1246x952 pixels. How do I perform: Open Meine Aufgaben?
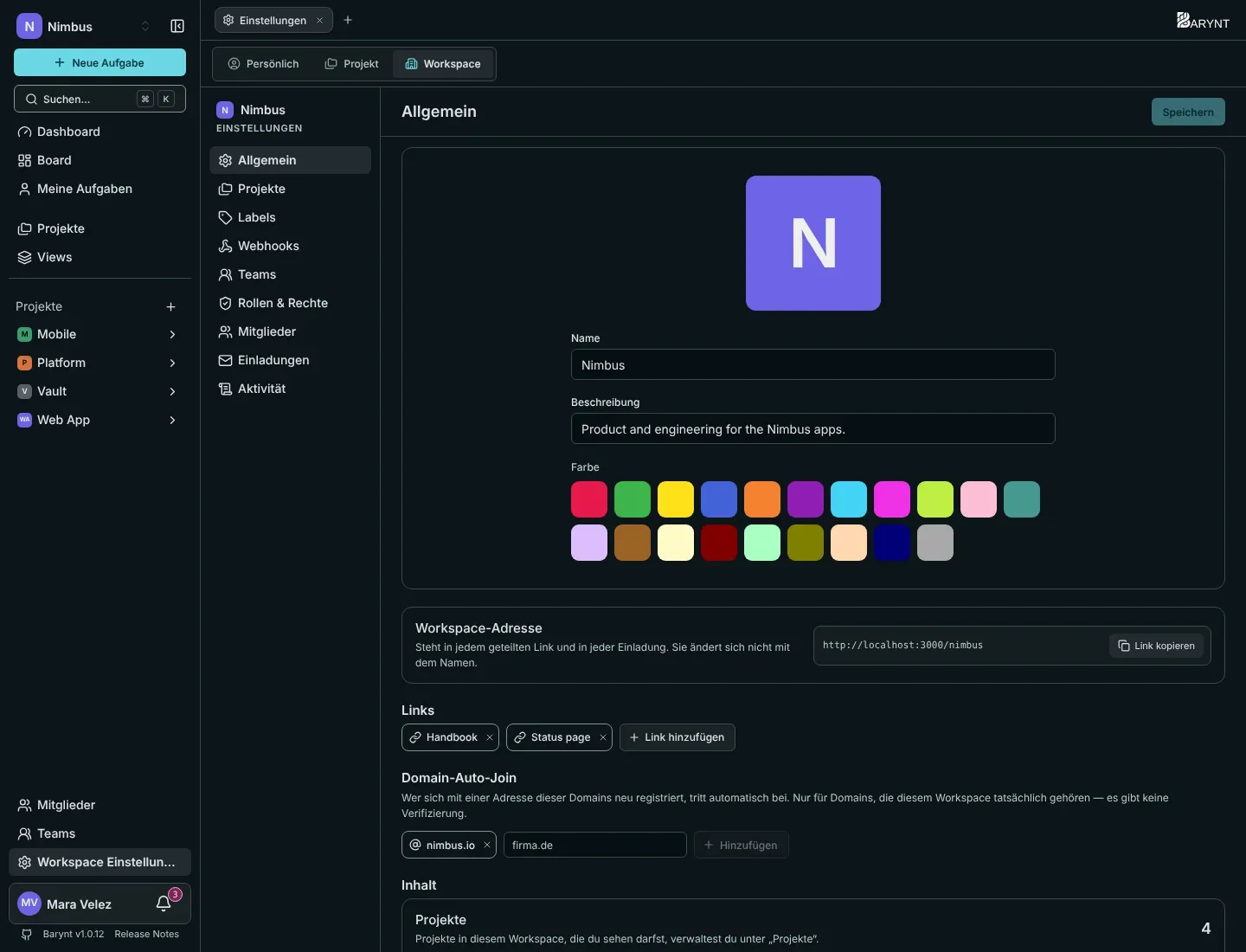pos(100,189)
